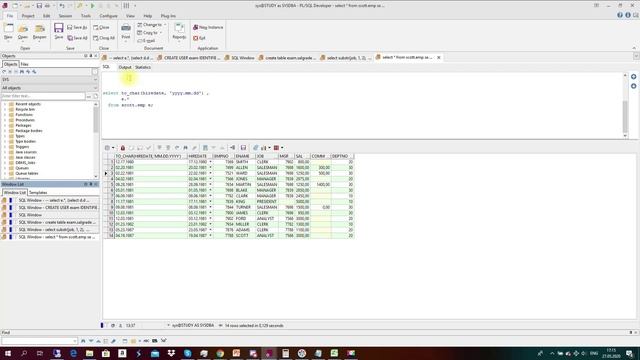This screenshot has height=360, width=640.
Task: Switch to the Templates tab
Action: click(x=38, y=192)
